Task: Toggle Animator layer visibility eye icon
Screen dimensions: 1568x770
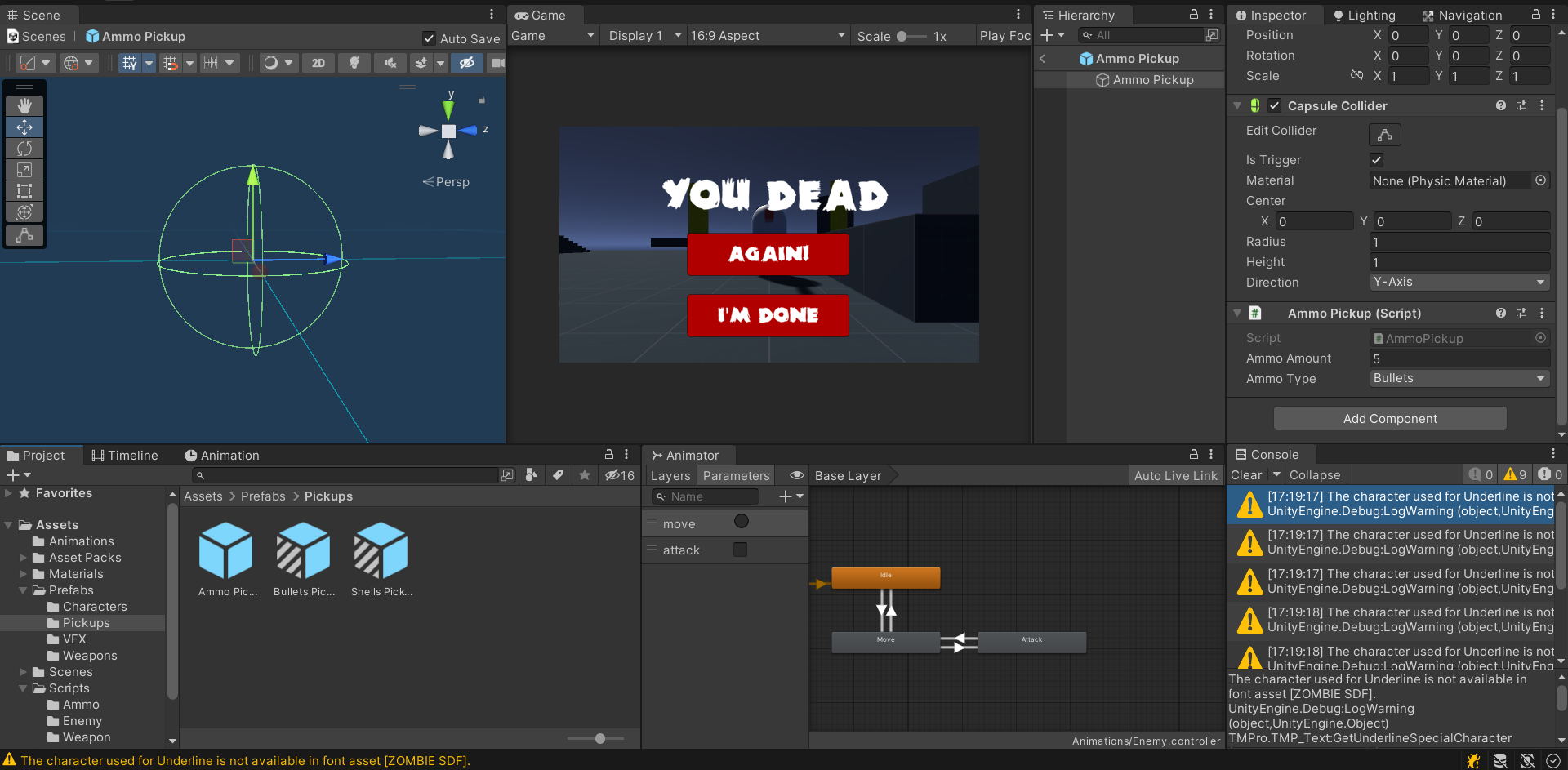Action: (797, 475)
